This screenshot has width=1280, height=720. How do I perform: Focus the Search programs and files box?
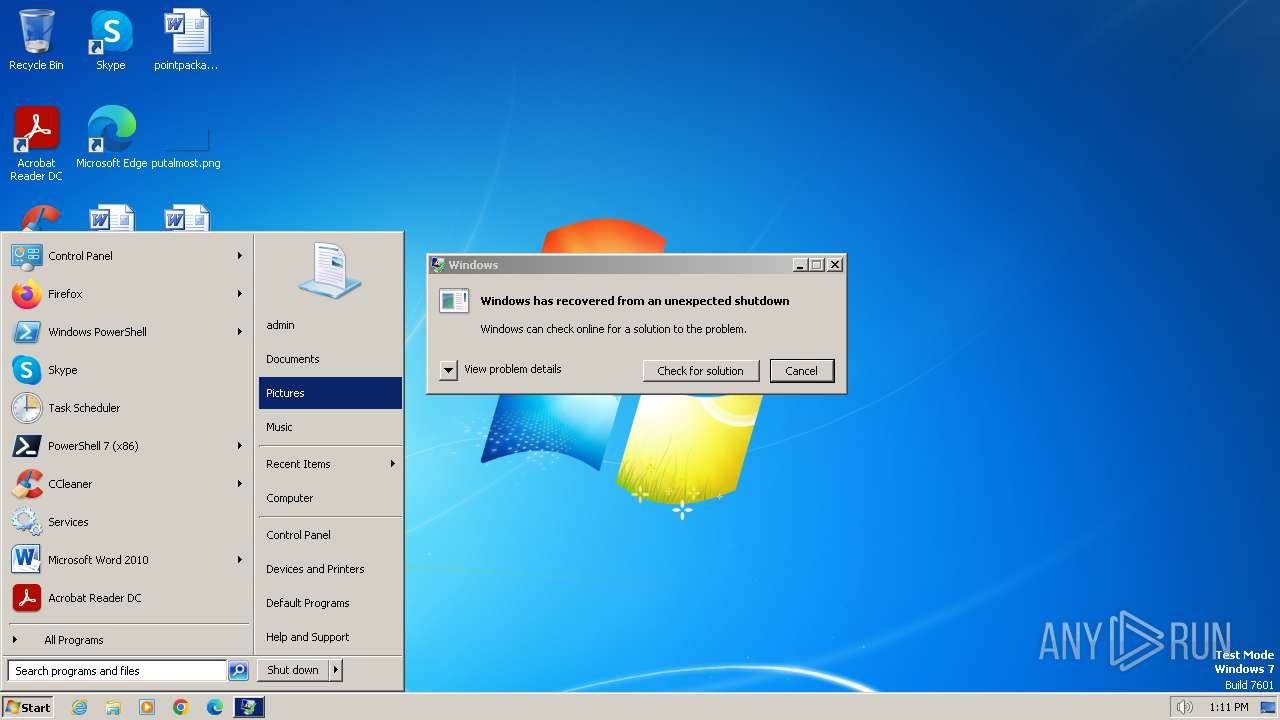[x=117, y=671]
